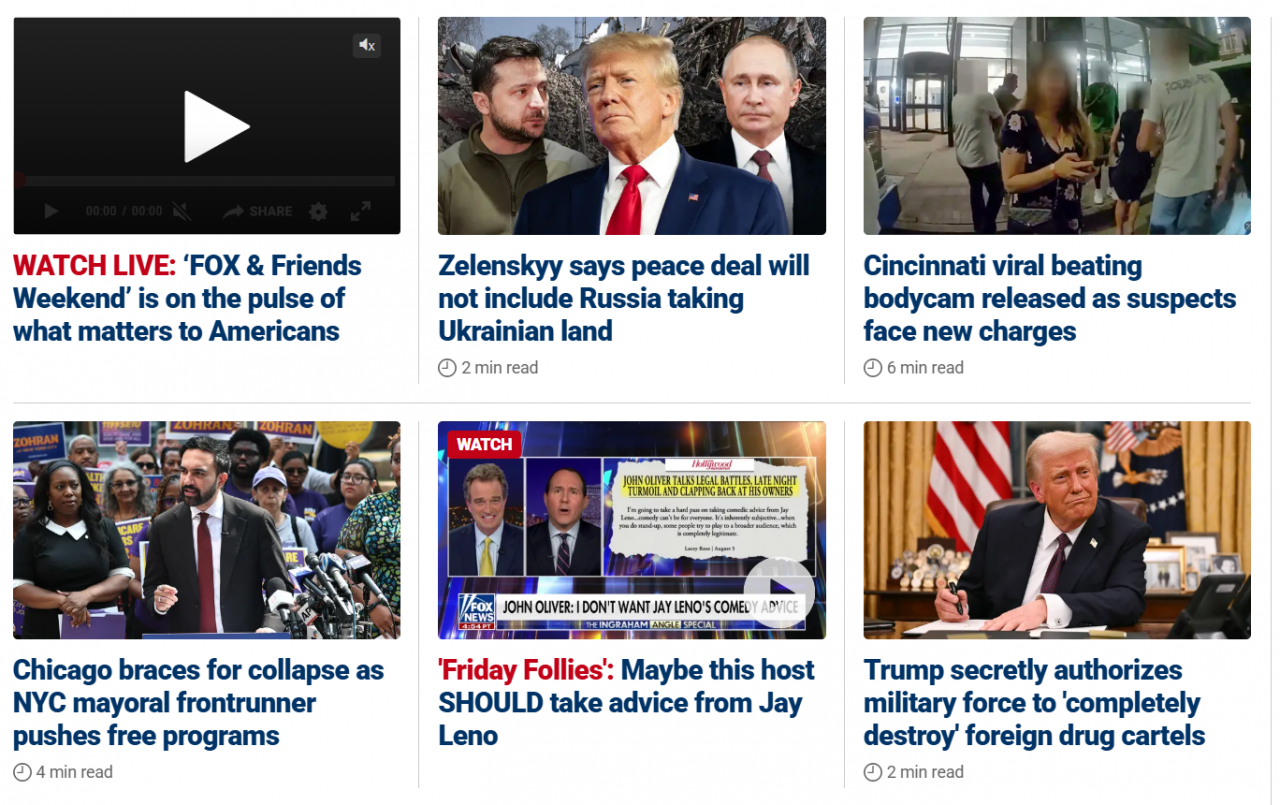Click the Cincinnati bodycam footage thumbnail
This screenshot has width=1280, height=805.
(1057, 126)
